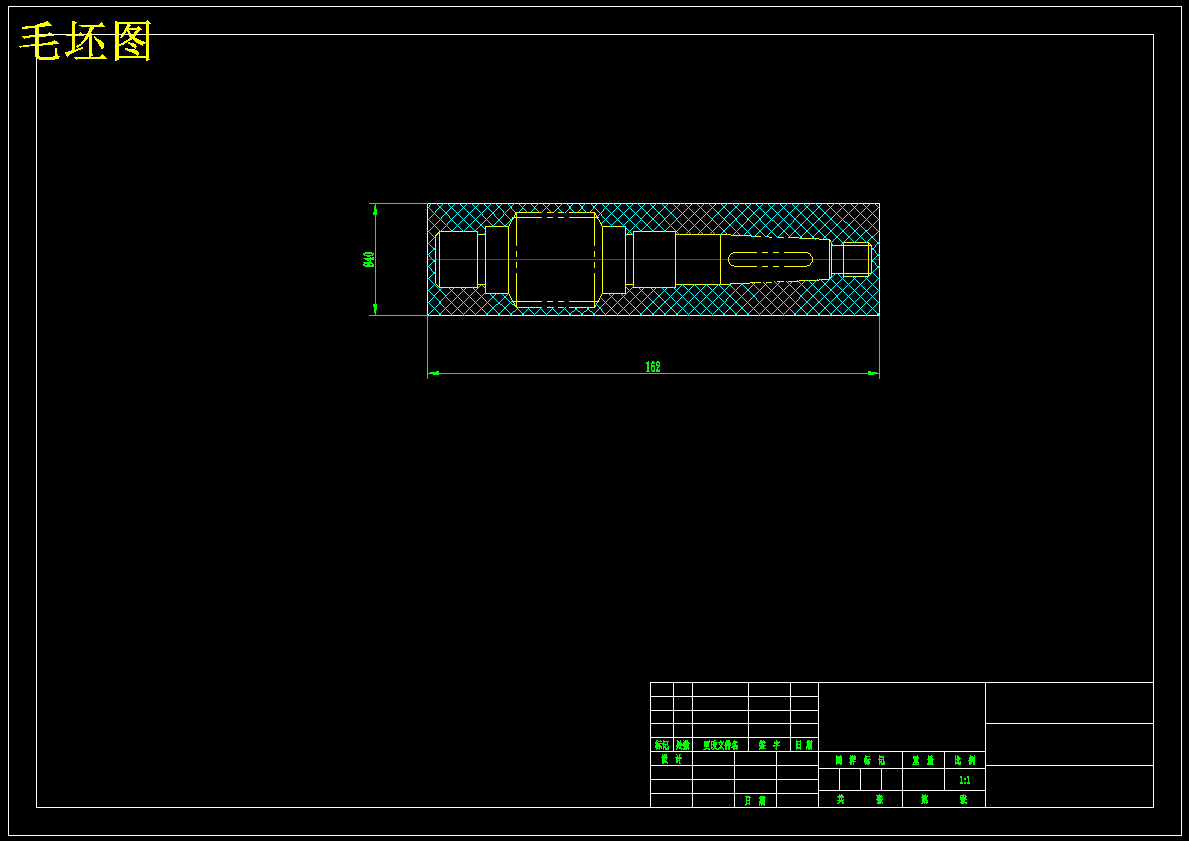This screenshot has height=841, width=1189.
Task: Click the 比例 title block header
Action: tap(965, 760)
